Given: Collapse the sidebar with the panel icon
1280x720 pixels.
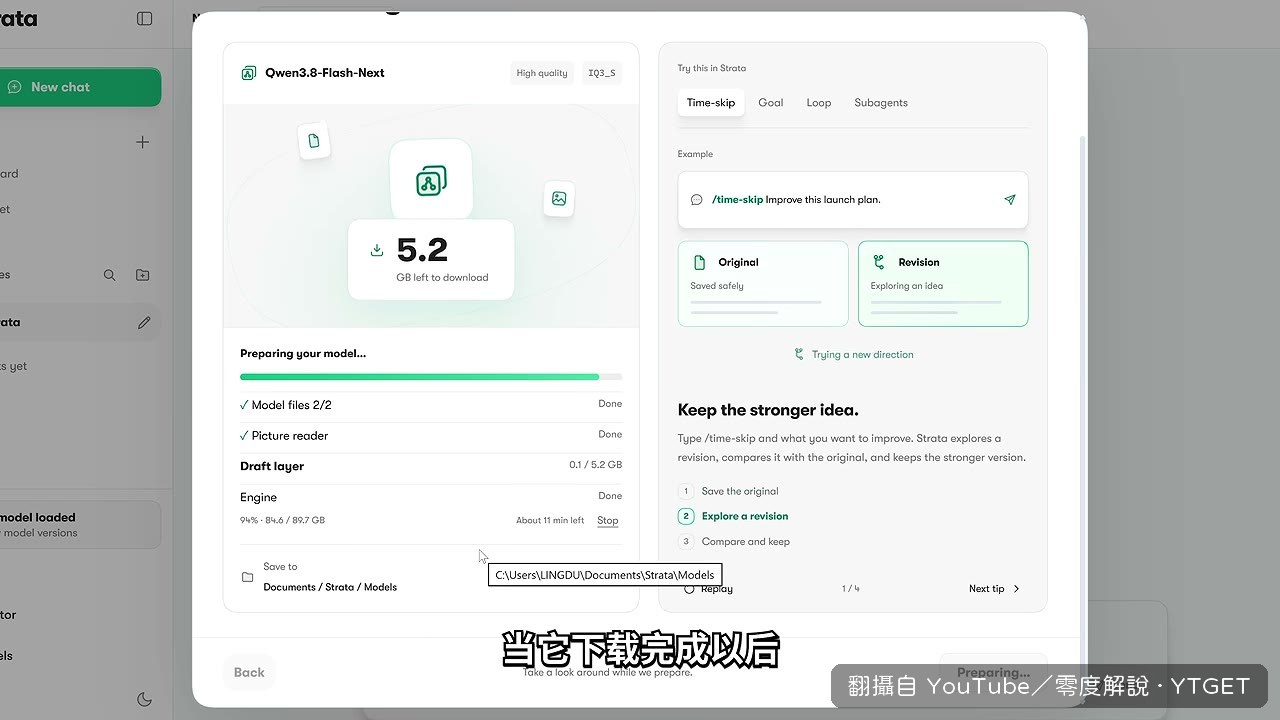Looking at the screenshot, I should click(145, 19).
